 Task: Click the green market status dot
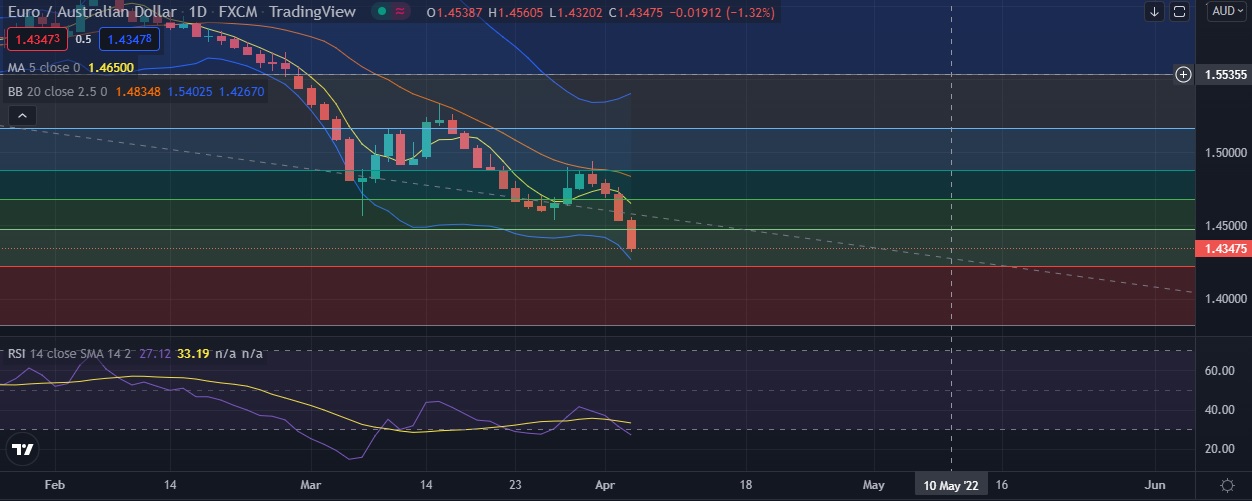tap(380, 12)
